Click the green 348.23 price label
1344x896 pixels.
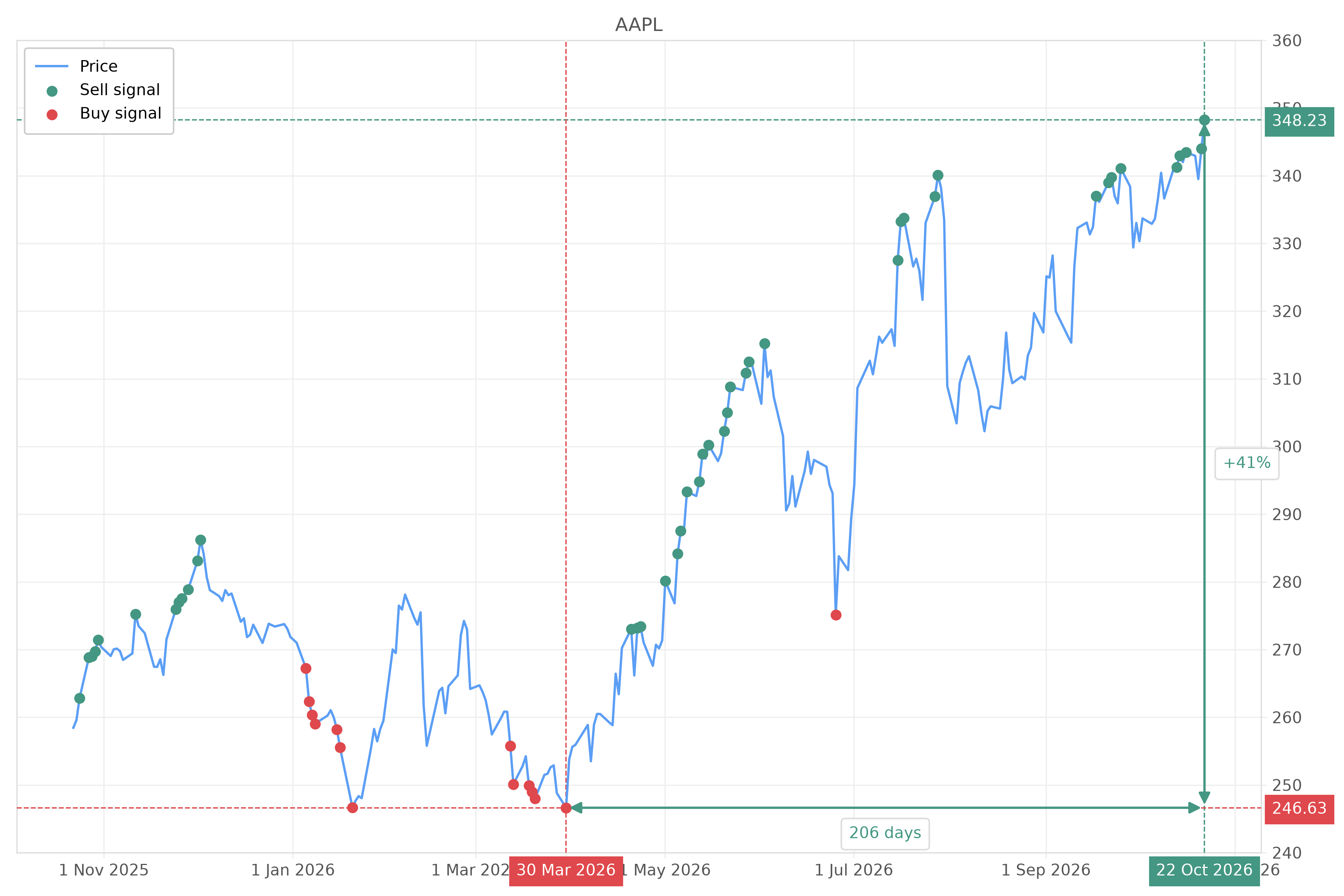[1300, 121]
